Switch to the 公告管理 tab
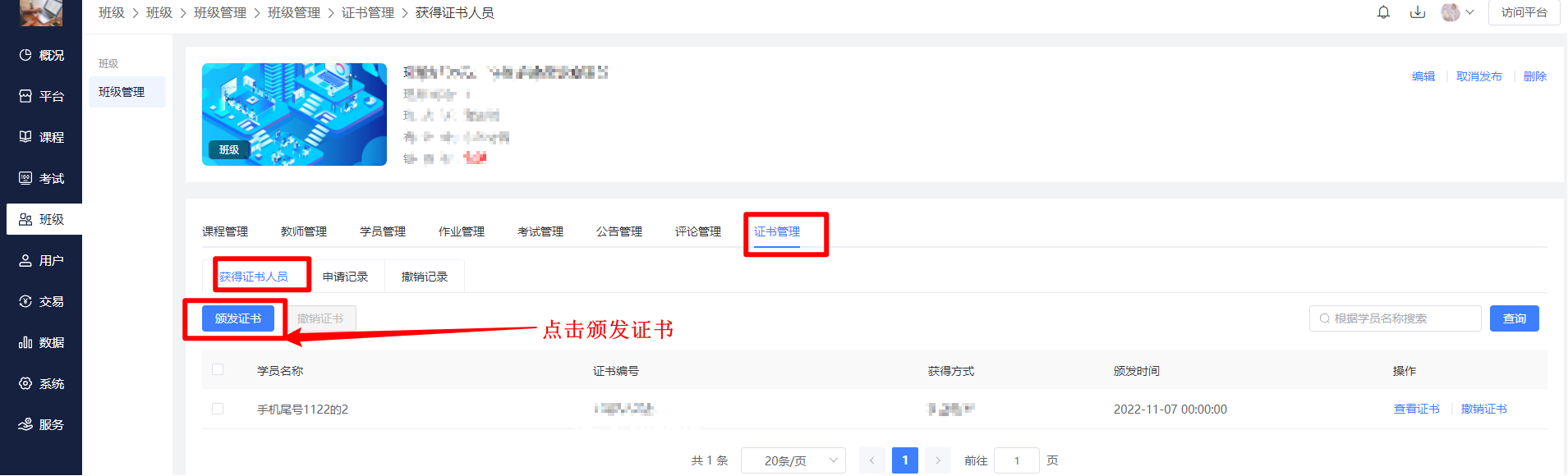The image size is (1568, 476). [619, 231]
